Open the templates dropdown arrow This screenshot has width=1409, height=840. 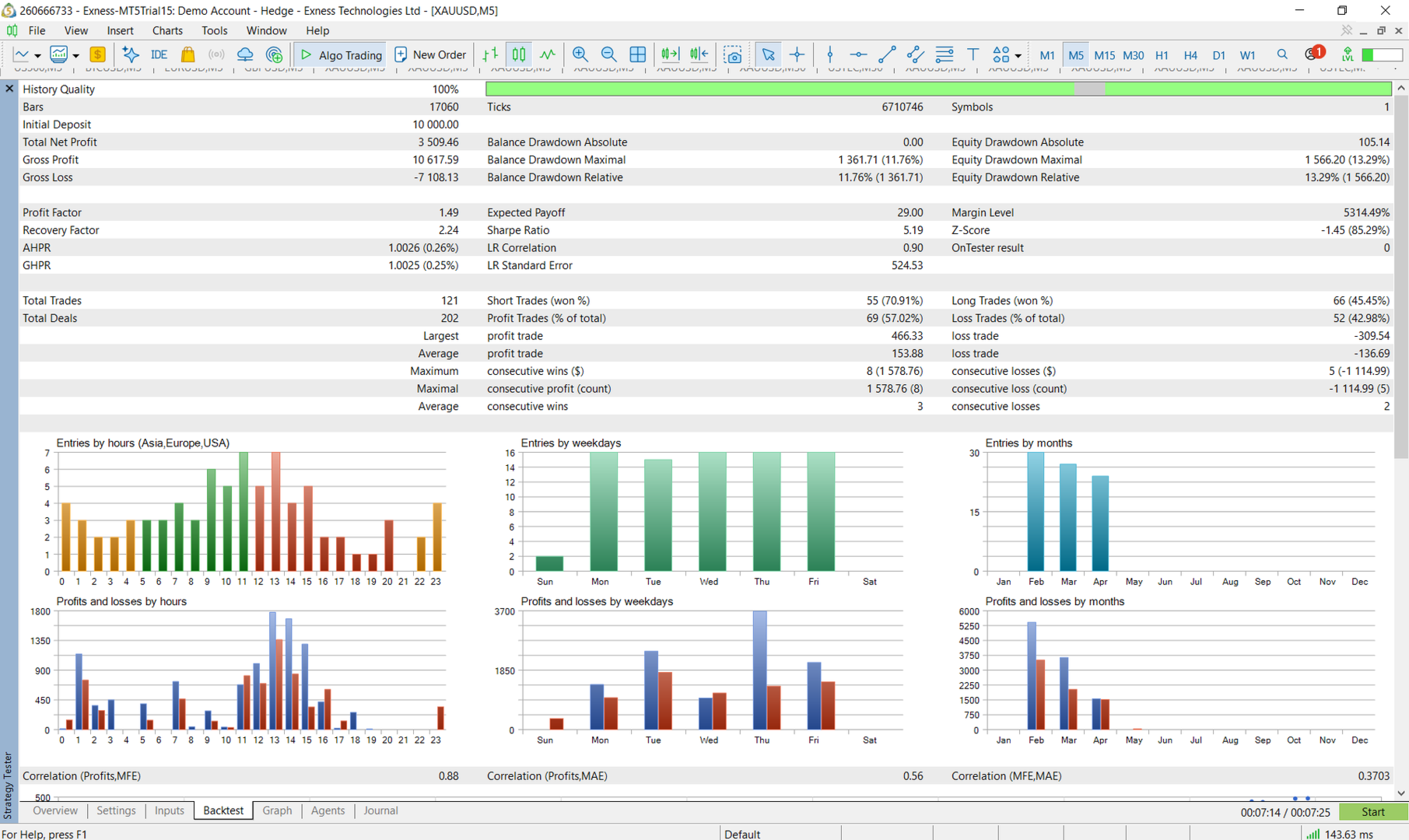coord(75,55)
